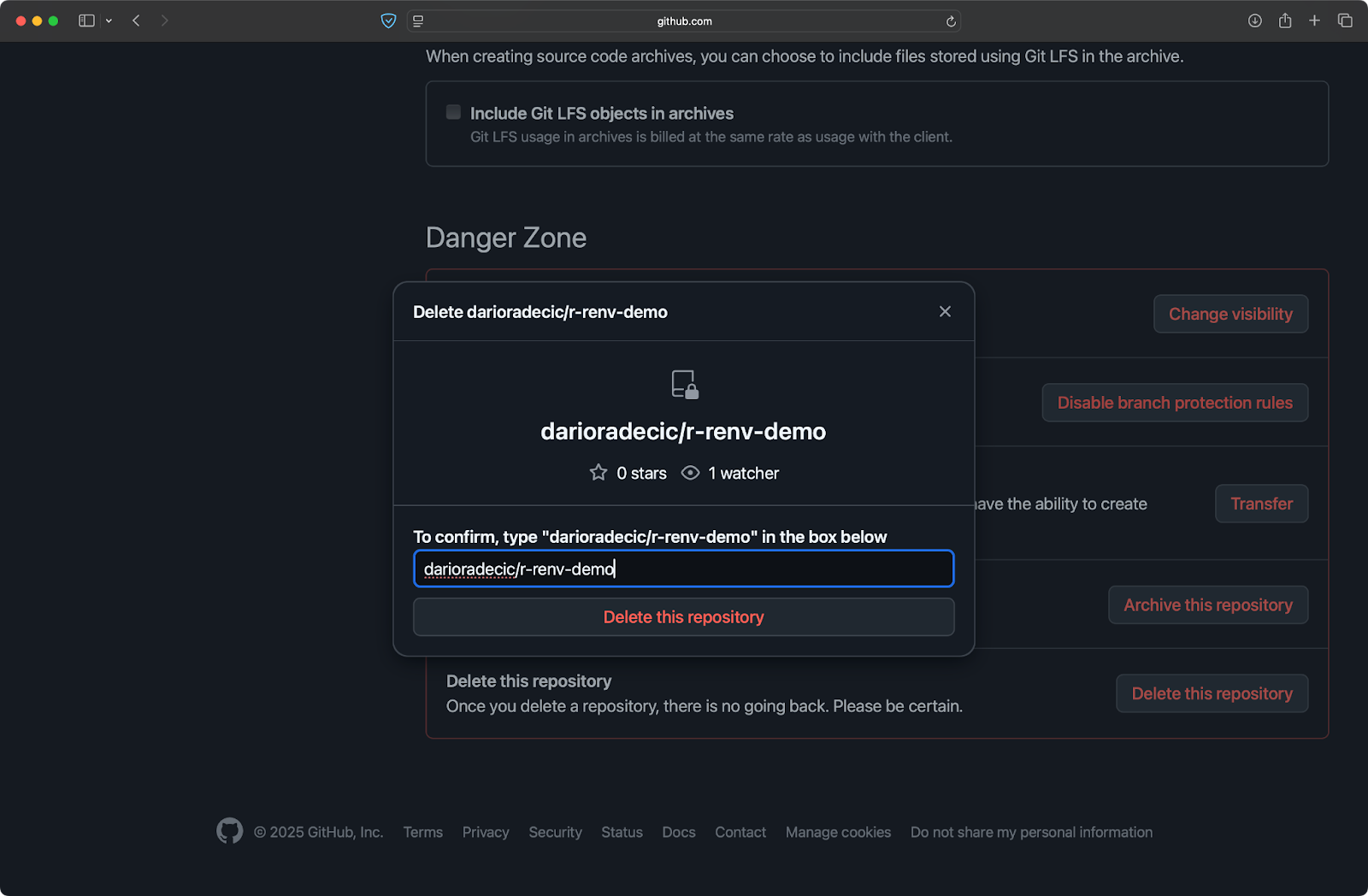This screenshot has height=896, width=1368.
Task: Open the Docs footer link
Action: pos(679,832)
